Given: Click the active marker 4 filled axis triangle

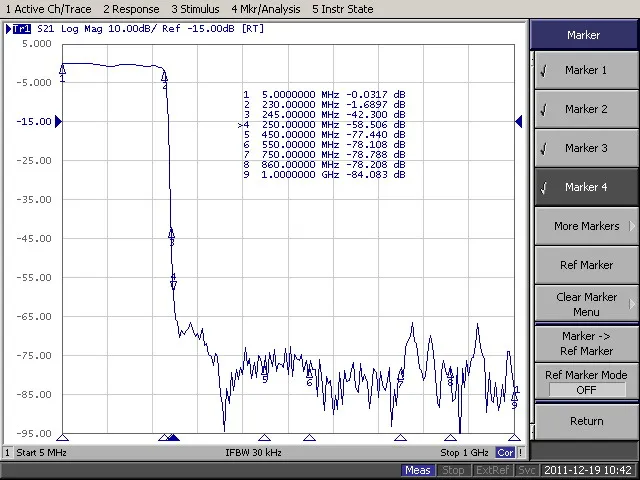Looking at the screenshot, I should (x=174, y=438).
